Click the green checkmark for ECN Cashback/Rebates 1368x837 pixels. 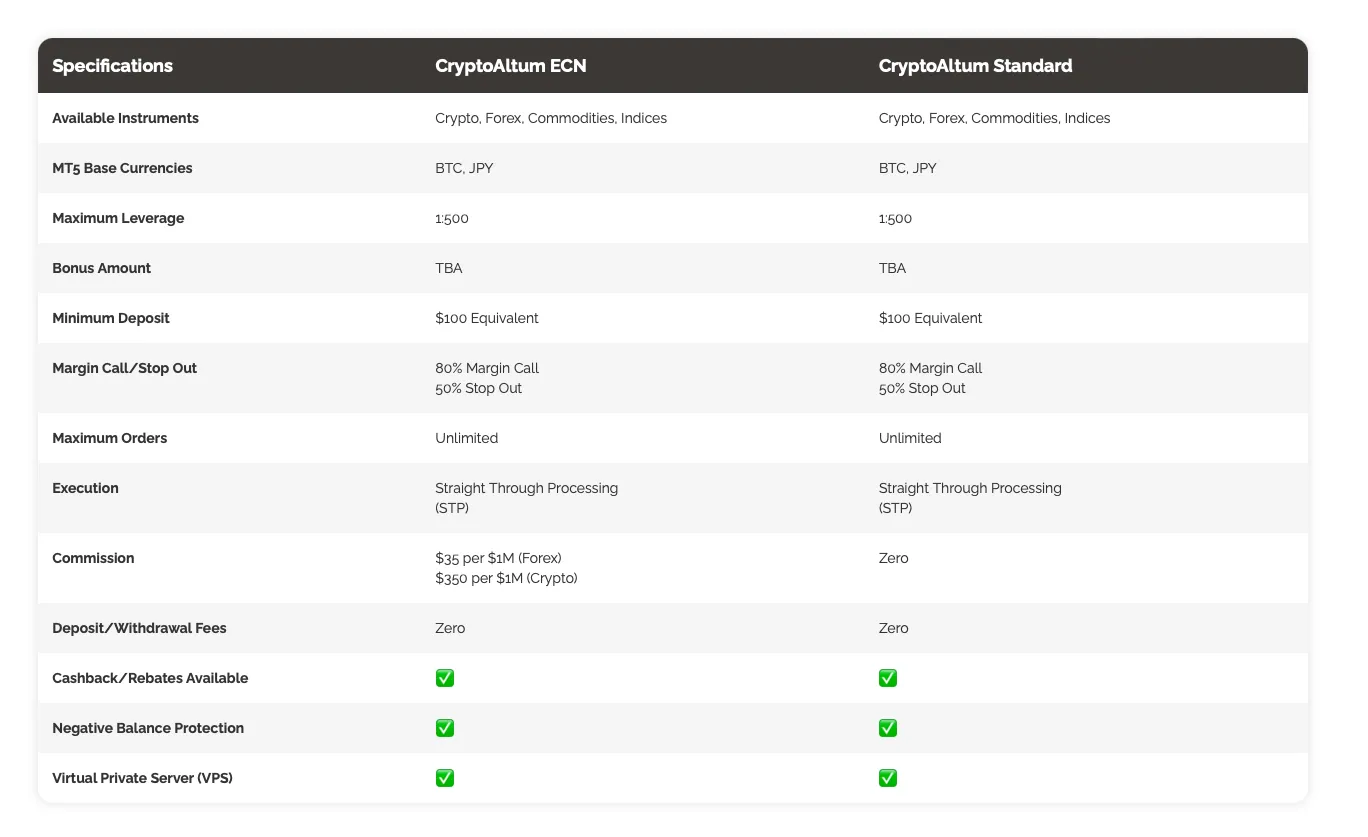pos(445,678)
